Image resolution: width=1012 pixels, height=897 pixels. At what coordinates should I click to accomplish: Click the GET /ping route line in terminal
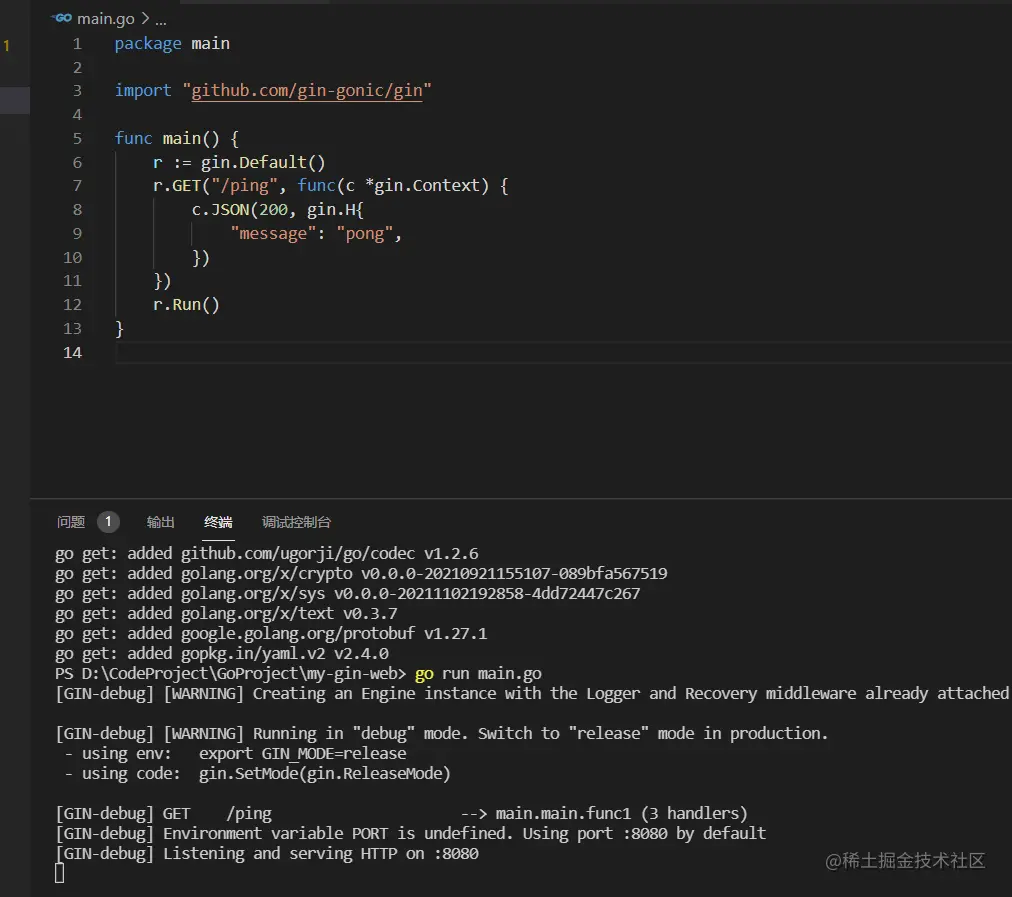(401, 814)
